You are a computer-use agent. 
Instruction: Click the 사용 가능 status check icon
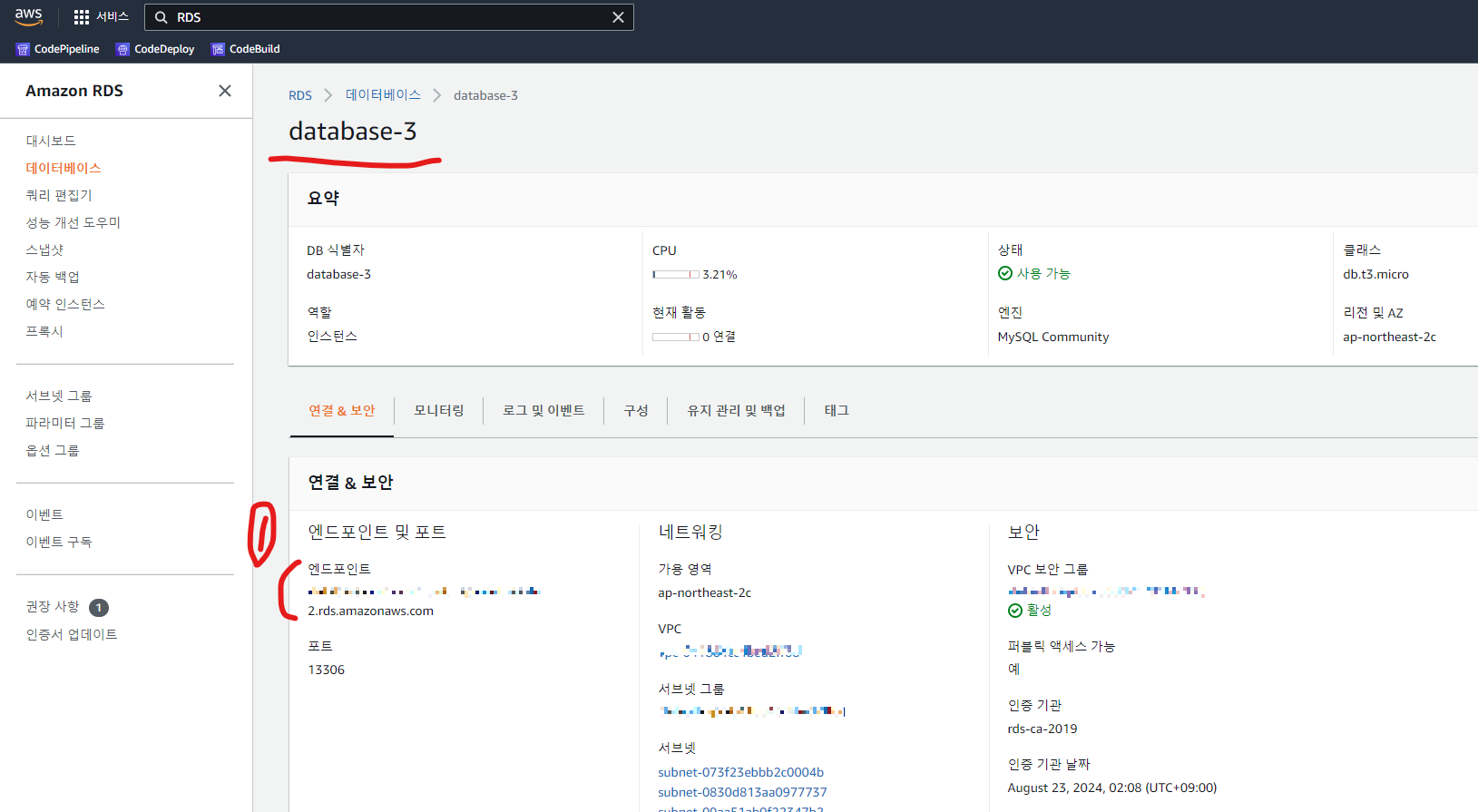point(1005,273)
